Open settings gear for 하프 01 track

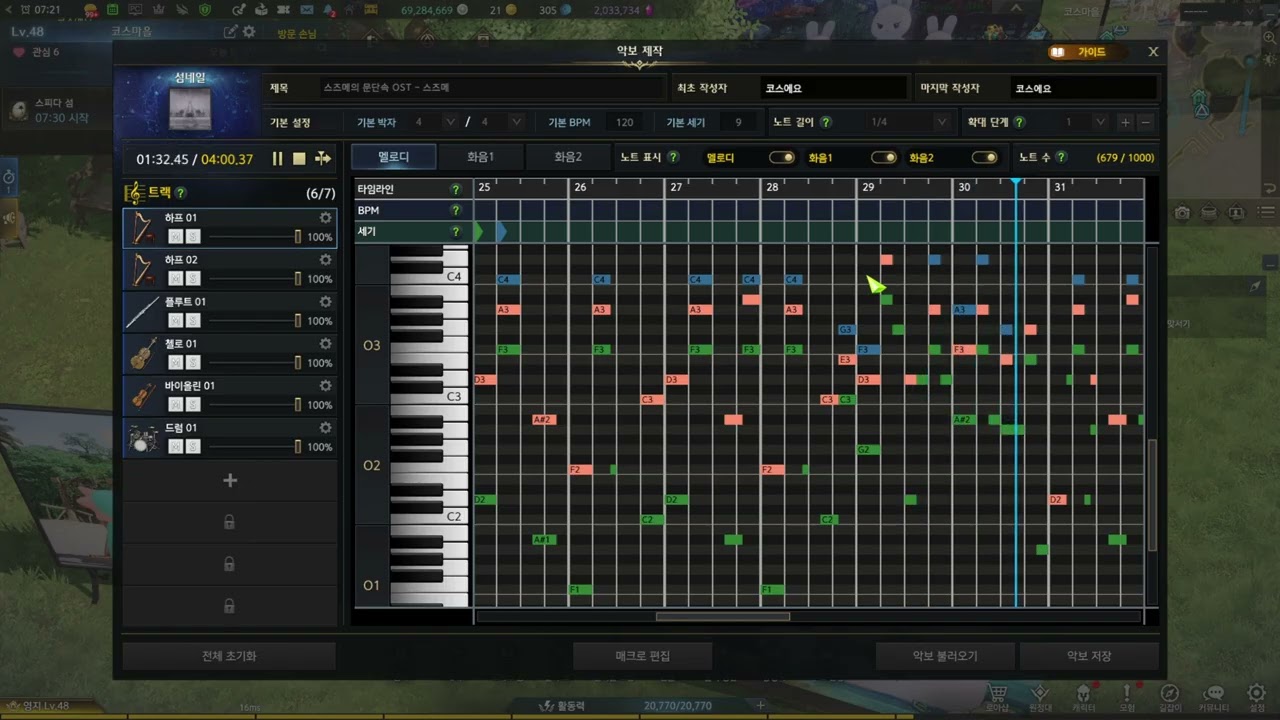point(325,218)
